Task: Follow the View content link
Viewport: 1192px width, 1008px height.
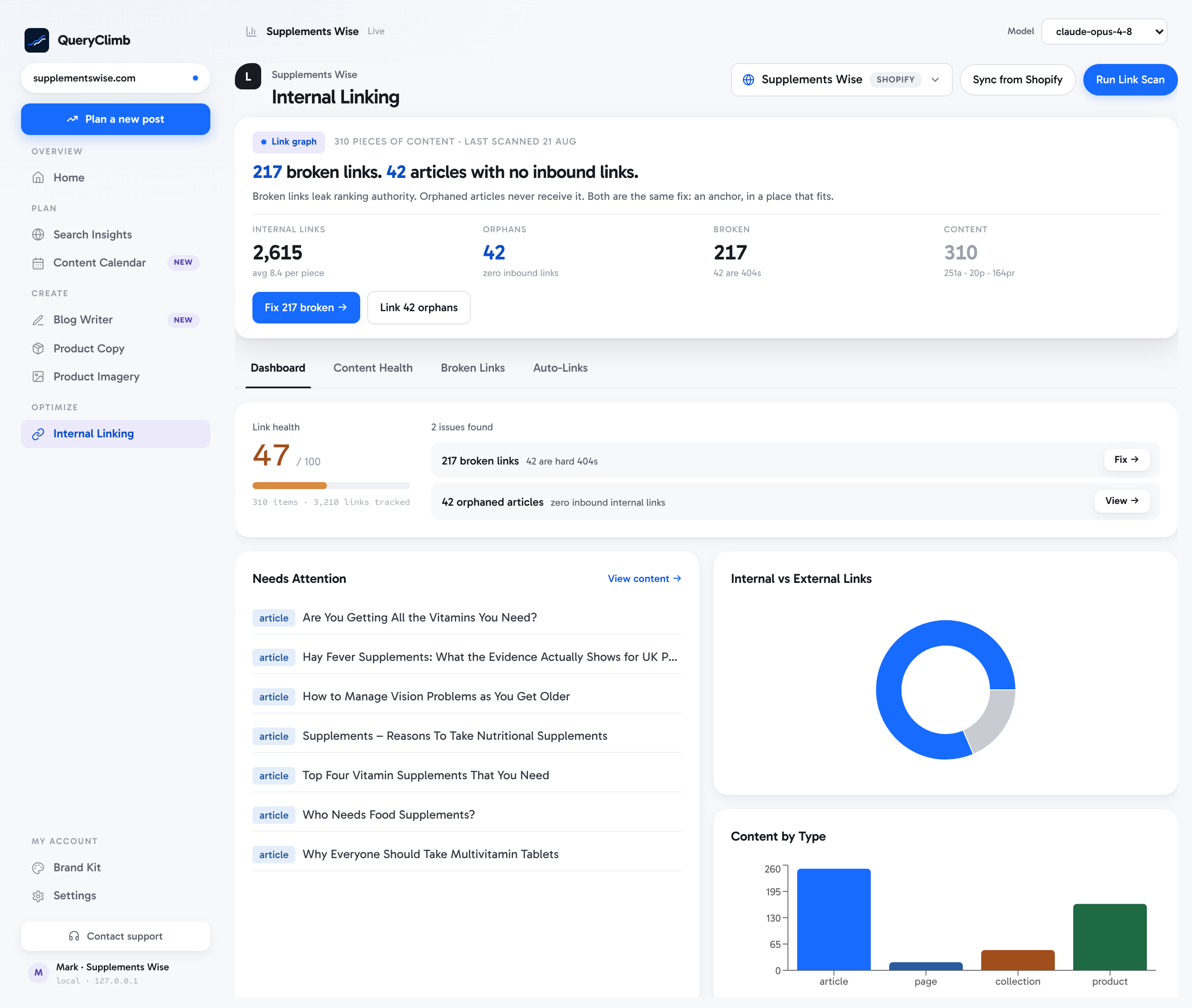Action: point(644,579)
